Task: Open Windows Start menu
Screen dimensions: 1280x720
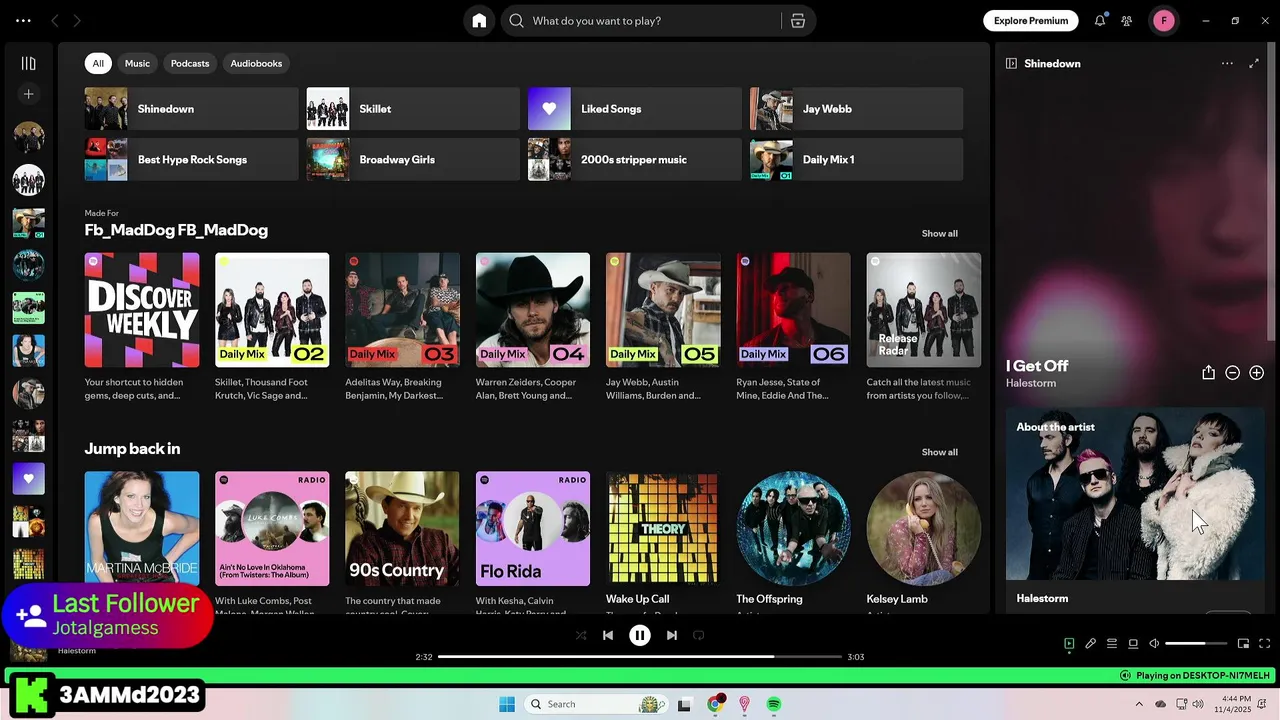Action: [x=507, y=704]
